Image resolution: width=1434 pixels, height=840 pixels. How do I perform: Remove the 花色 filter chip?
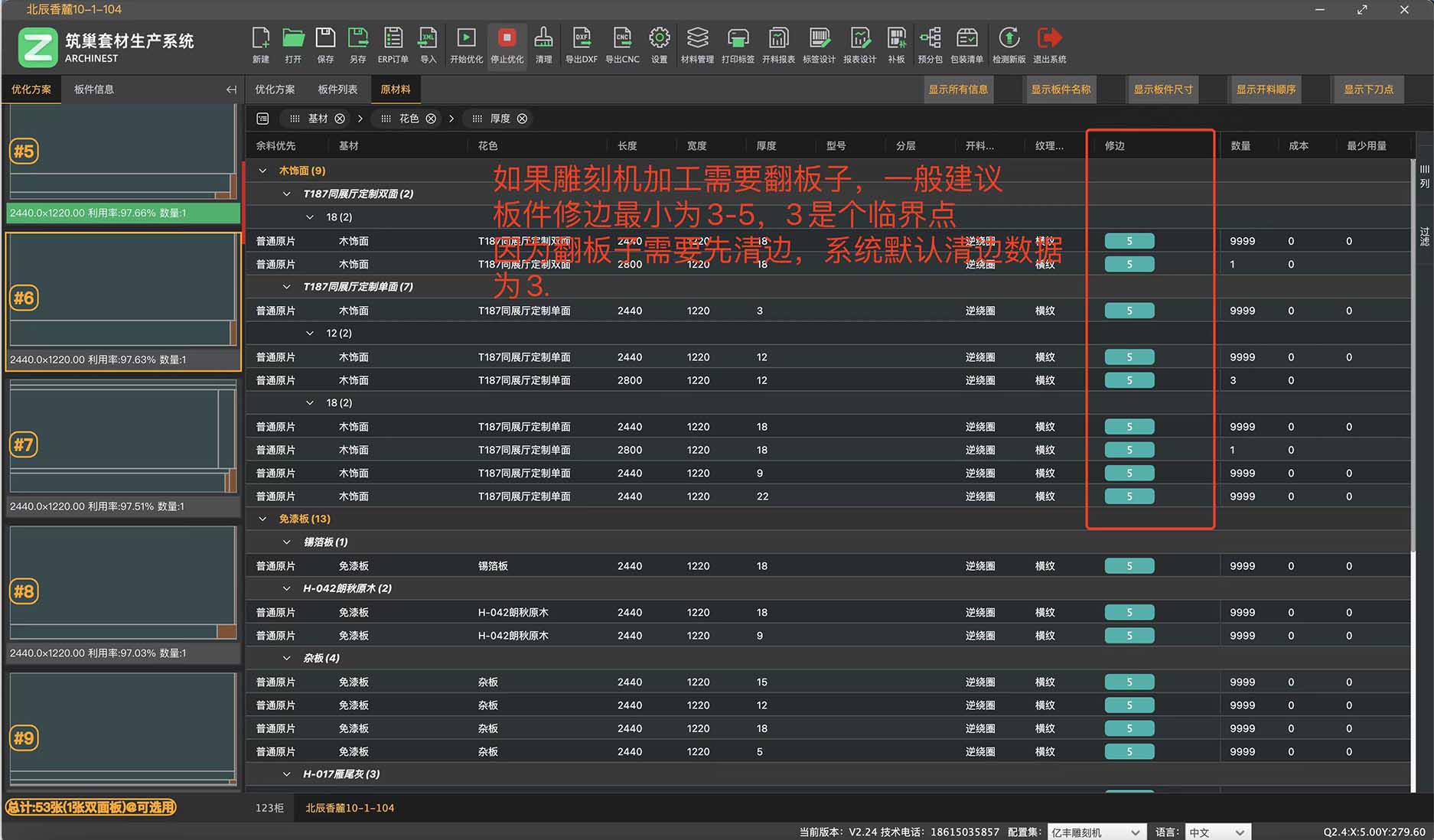[x=430, y=119]
